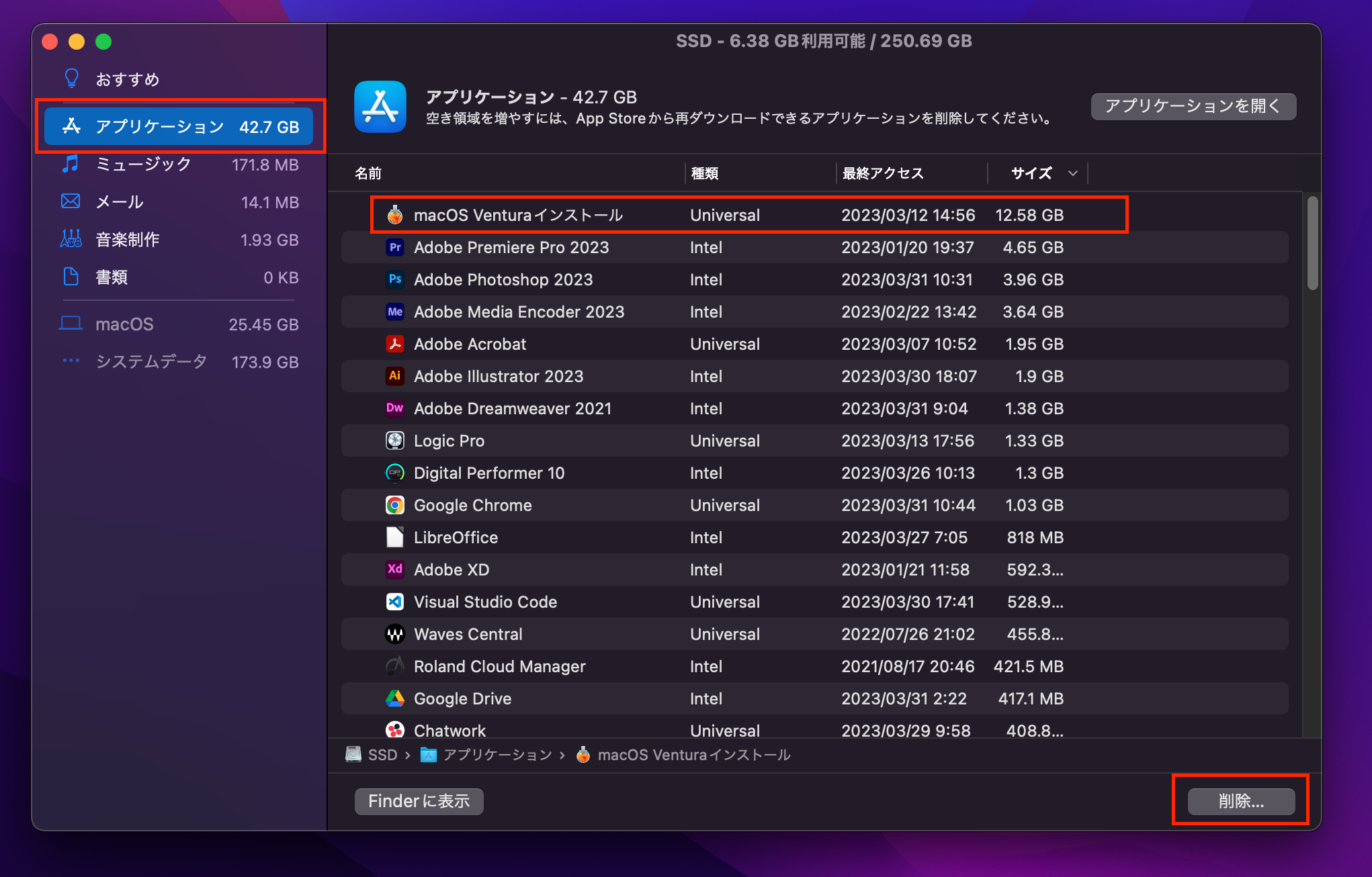
Task: Click the Adobe Dreamweaver Dw icon
Action: [395, 408]
